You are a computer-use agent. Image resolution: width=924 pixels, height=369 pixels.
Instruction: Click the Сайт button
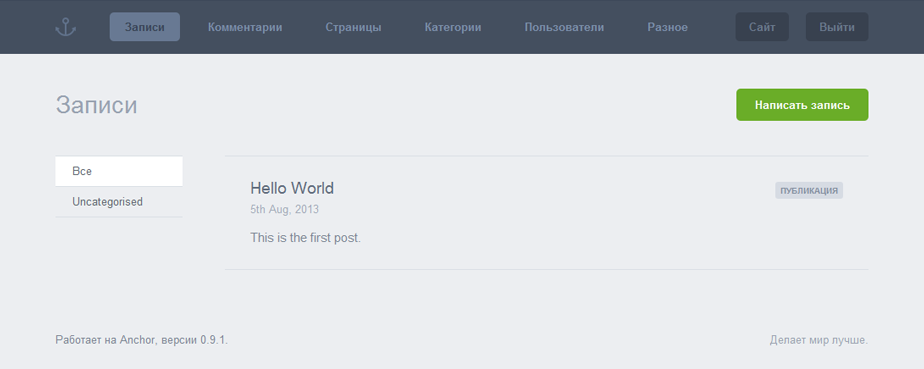(762, 27)
